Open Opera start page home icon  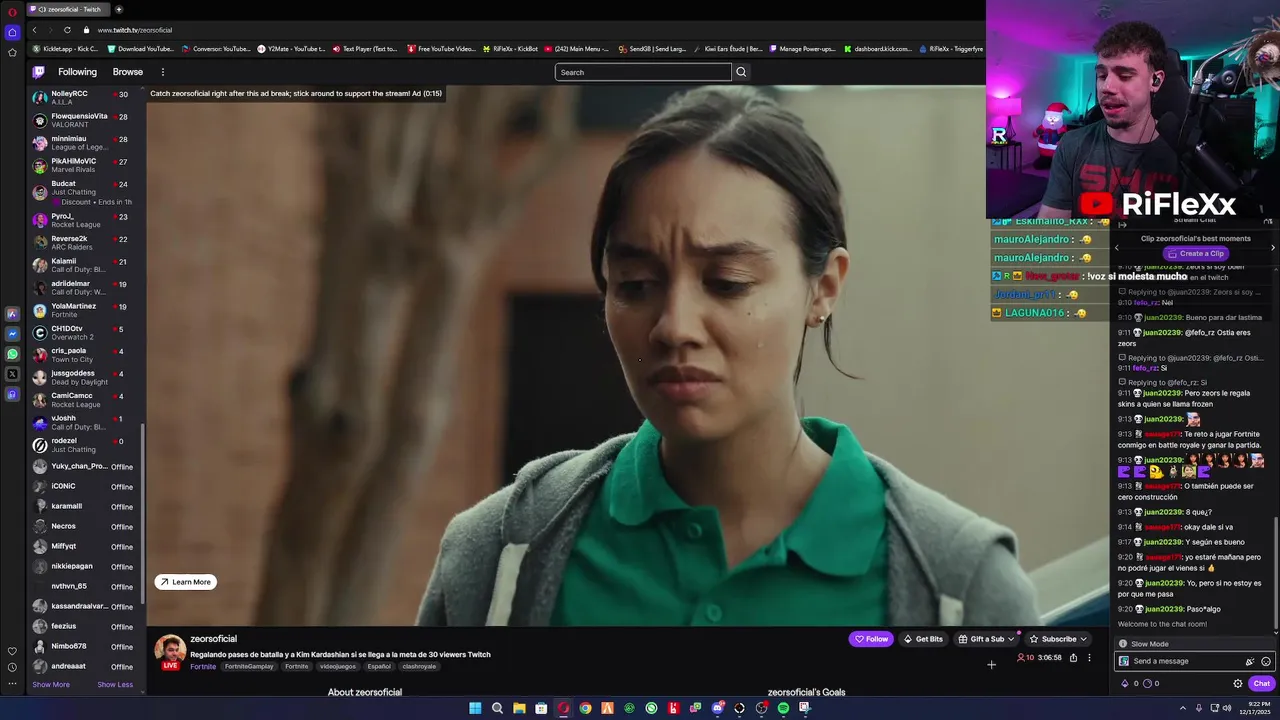click(x=12, y=32)
